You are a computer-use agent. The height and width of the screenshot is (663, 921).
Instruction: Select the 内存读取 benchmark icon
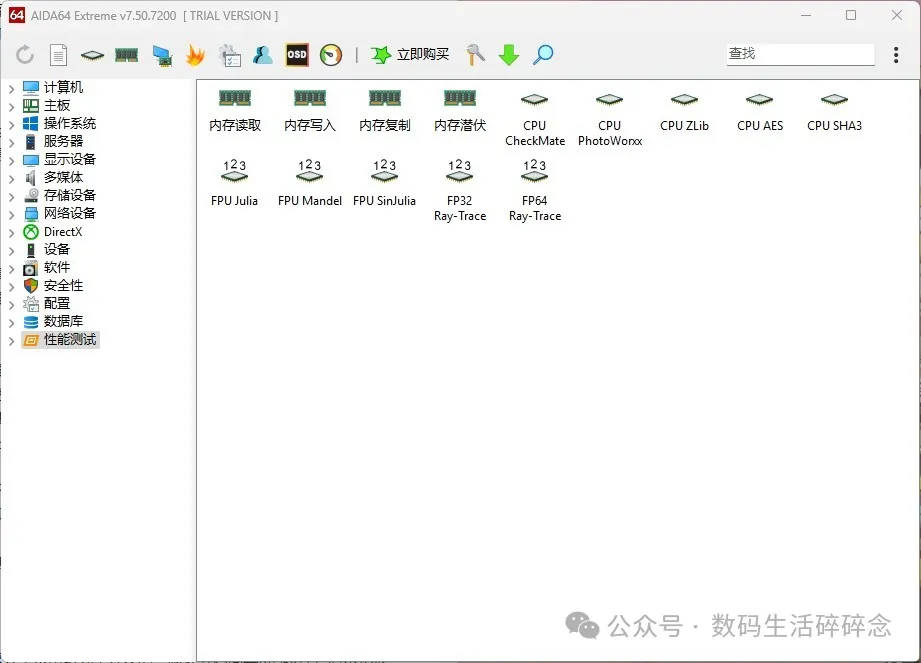tap(235, 111)
